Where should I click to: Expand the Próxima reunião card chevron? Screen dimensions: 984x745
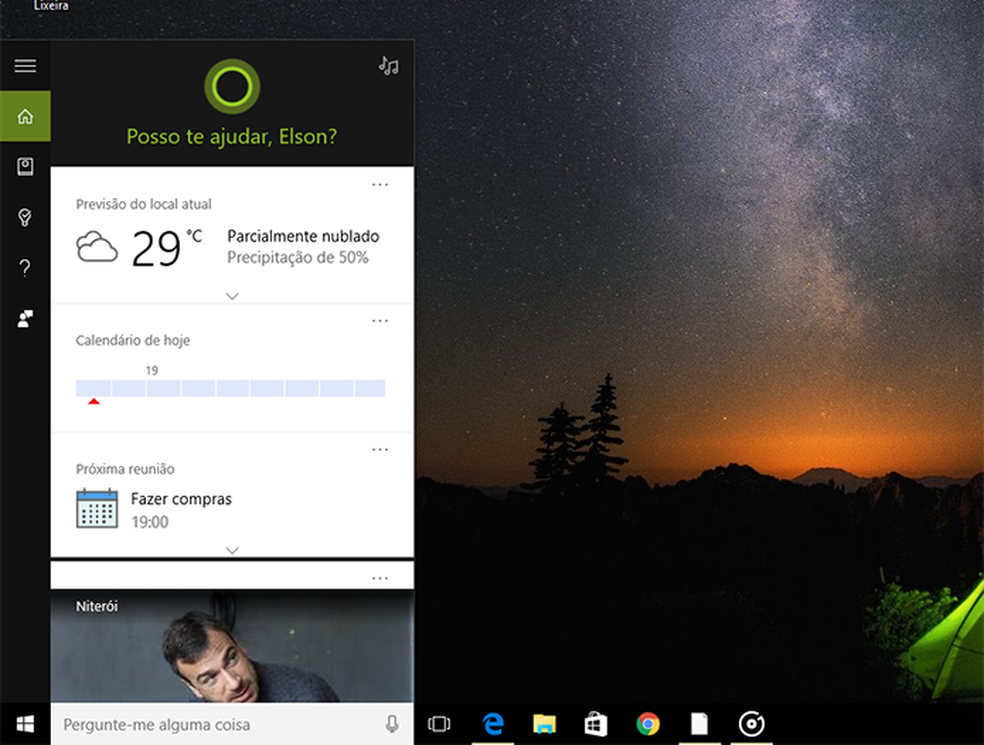[232, 551]
